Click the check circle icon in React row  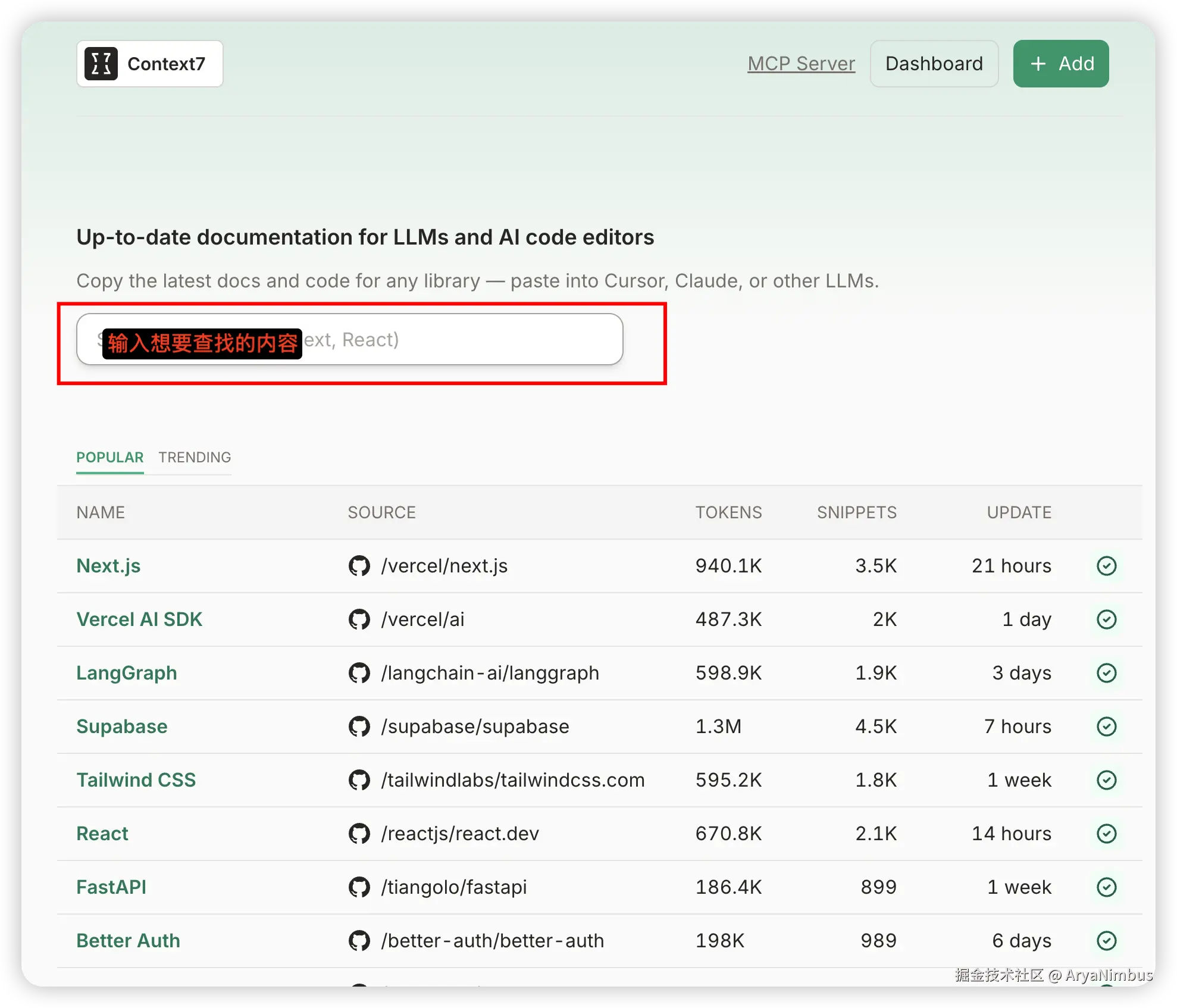coord(1106,834)
